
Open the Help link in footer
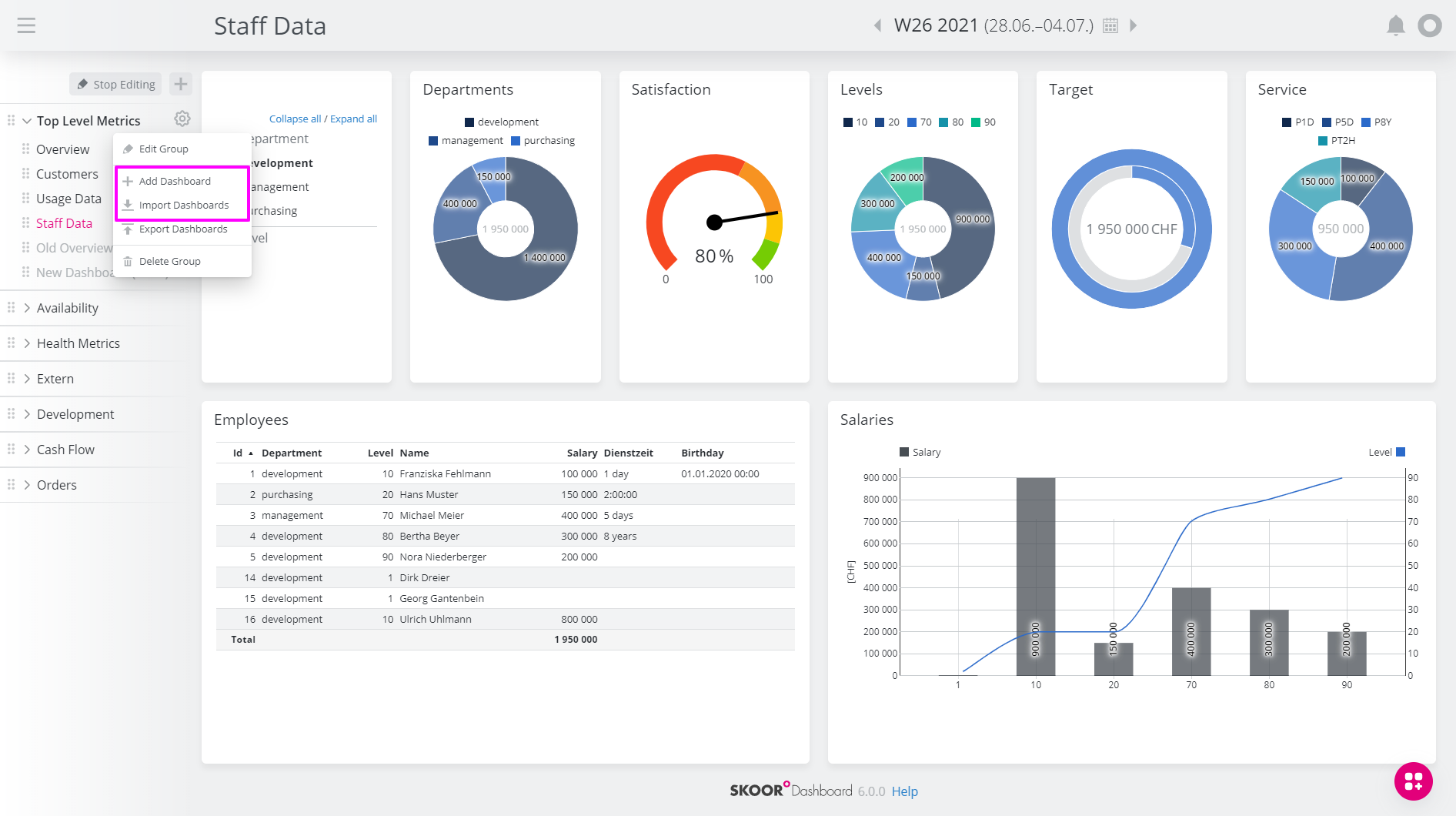coord(904,791)
